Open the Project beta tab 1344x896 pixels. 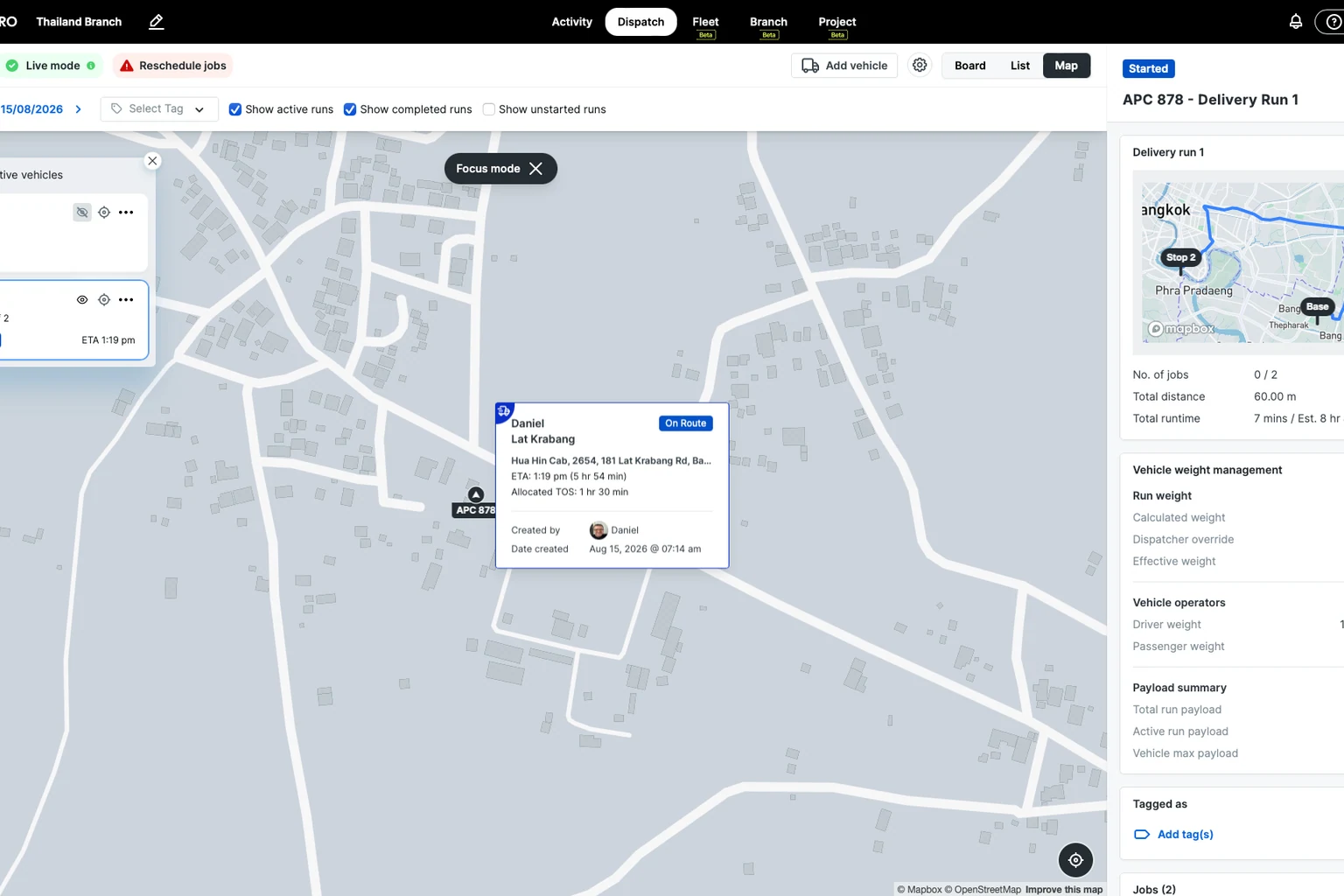[837, 22]
